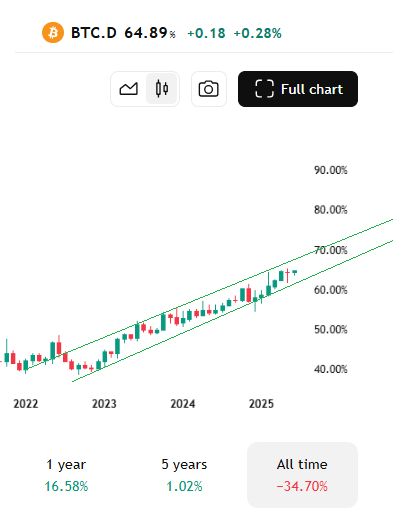Click the 2023 label on the time axis
This screenshot has width=393, height=526.
click(x=104, y=404)
